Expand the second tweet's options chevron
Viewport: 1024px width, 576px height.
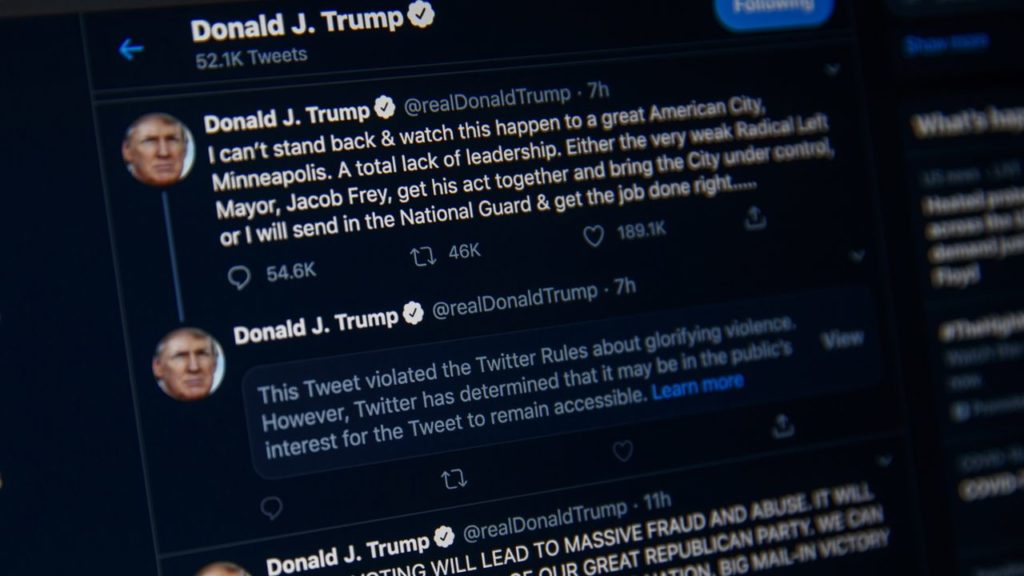pos(857,255)
